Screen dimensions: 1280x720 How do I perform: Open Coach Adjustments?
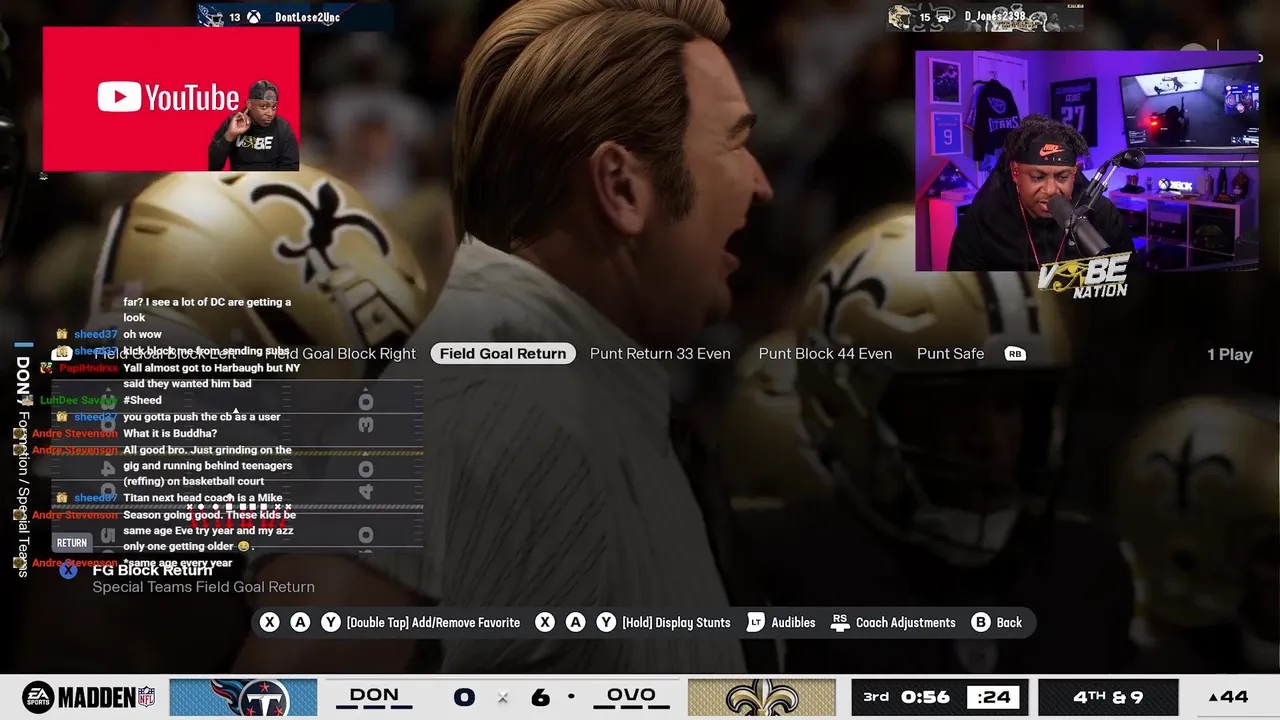pos(905,622)
